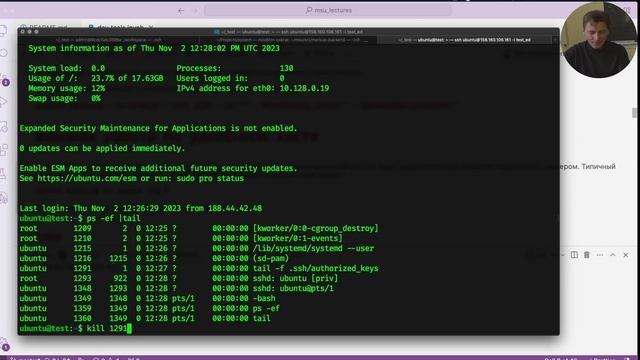Click the '/lib/systemd/systemd --user' row
Viewport: 640px width, 360px height.
coord(197,248)
